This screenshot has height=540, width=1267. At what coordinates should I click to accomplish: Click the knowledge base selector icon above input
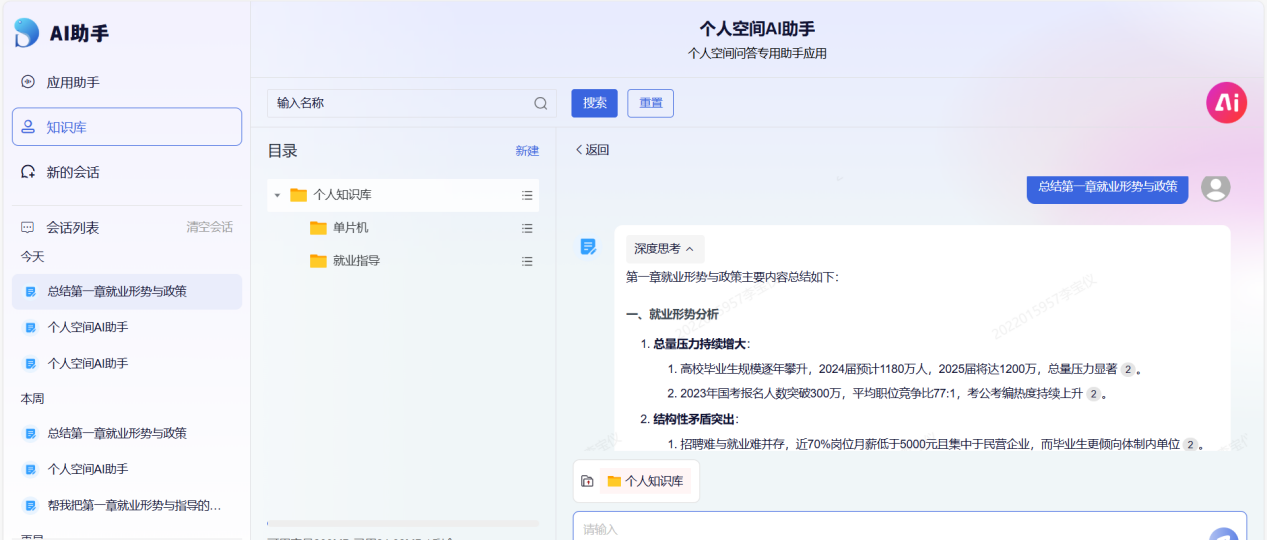tap(587, 481)
